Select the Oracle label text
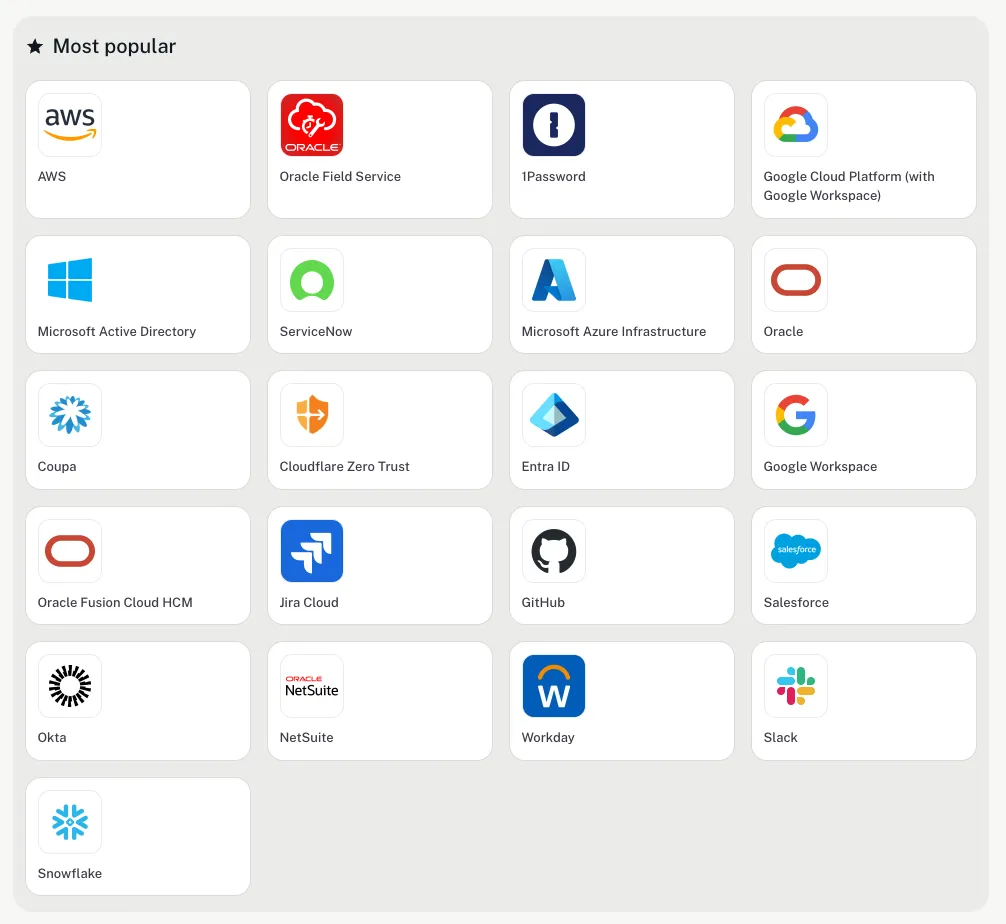The image size is (1006, 924). [783, 332]
